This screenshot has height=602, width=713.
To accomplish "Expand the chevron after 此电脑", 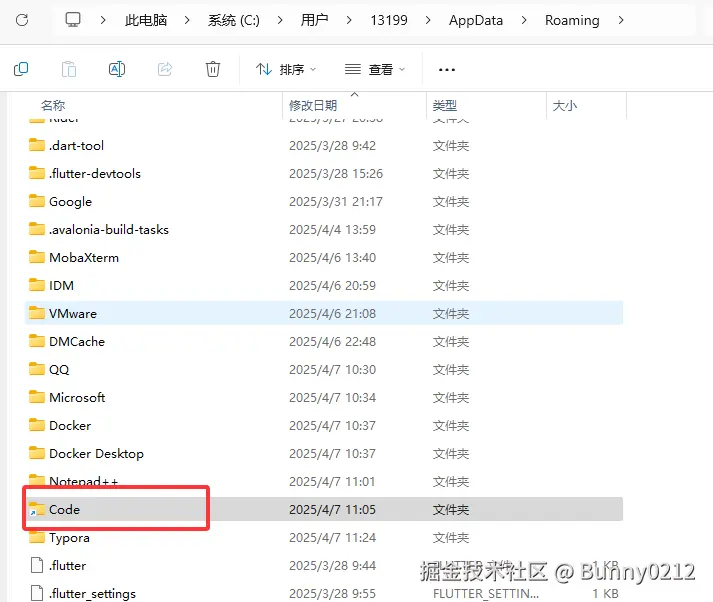I will (x=187, y=20).
